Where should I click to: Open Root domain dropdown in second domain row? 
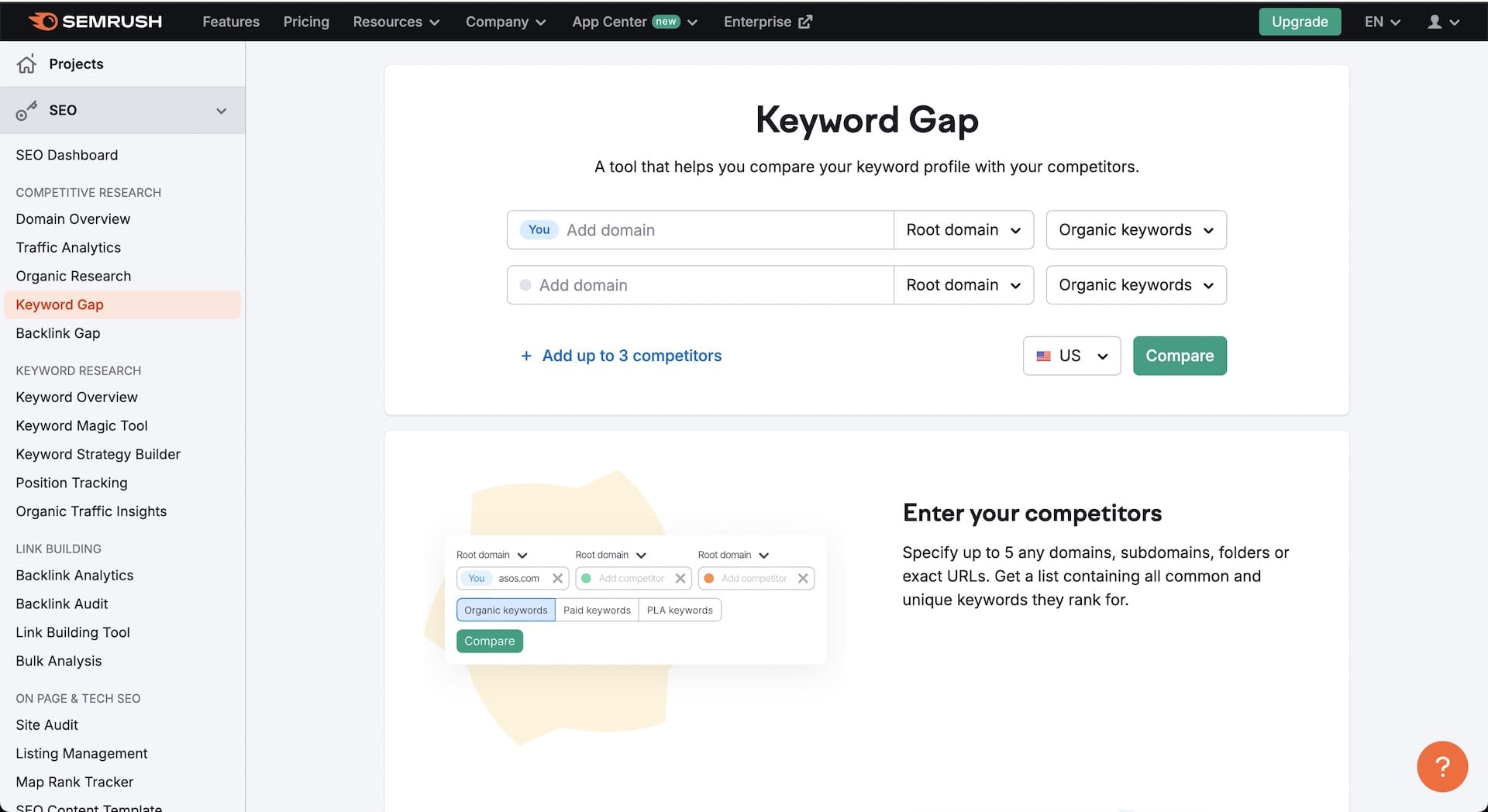[x=963, y=285]
